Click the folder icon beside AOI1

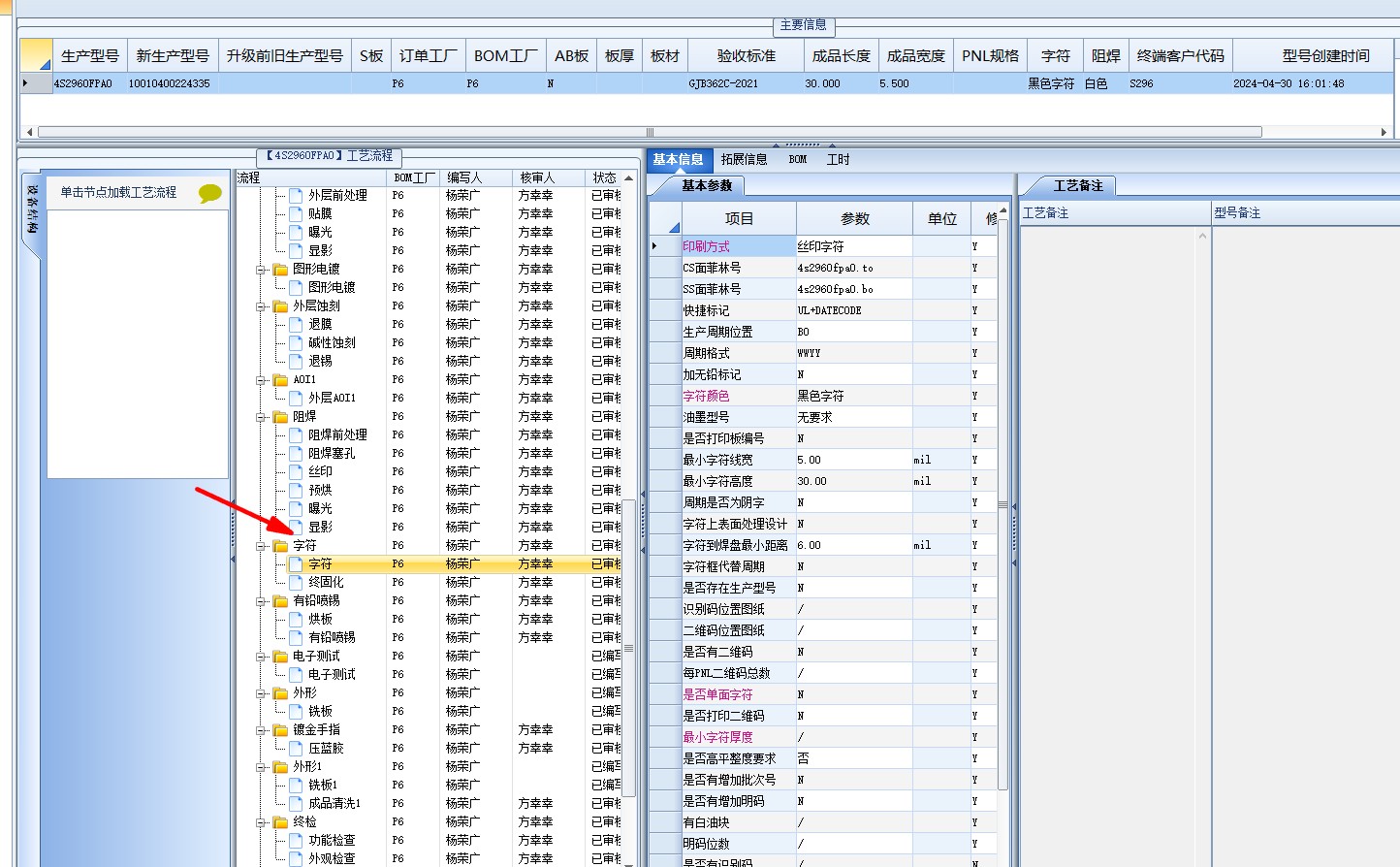coord(280,380)
